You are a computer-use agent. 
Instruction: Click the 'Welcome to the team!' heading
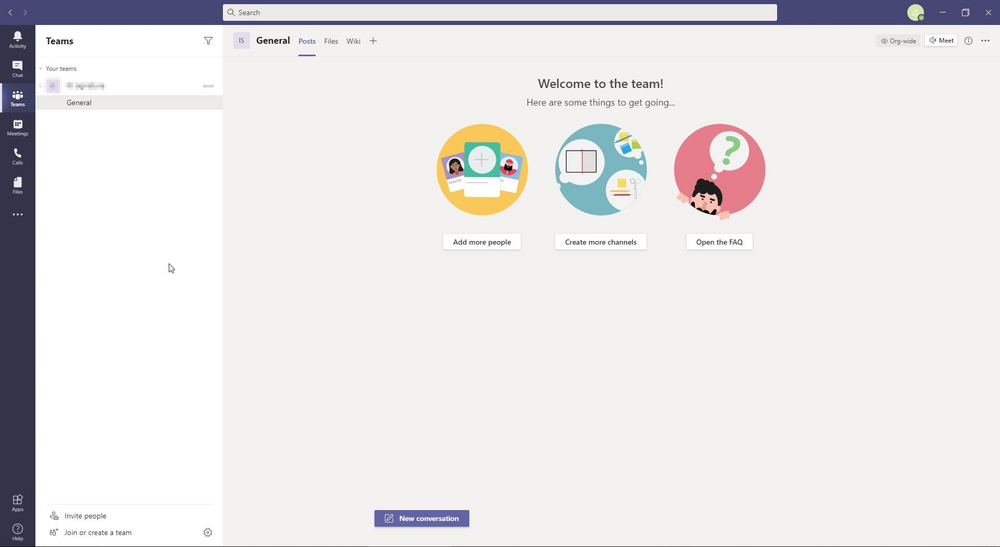pyautogui.click(x=600, y=84)
